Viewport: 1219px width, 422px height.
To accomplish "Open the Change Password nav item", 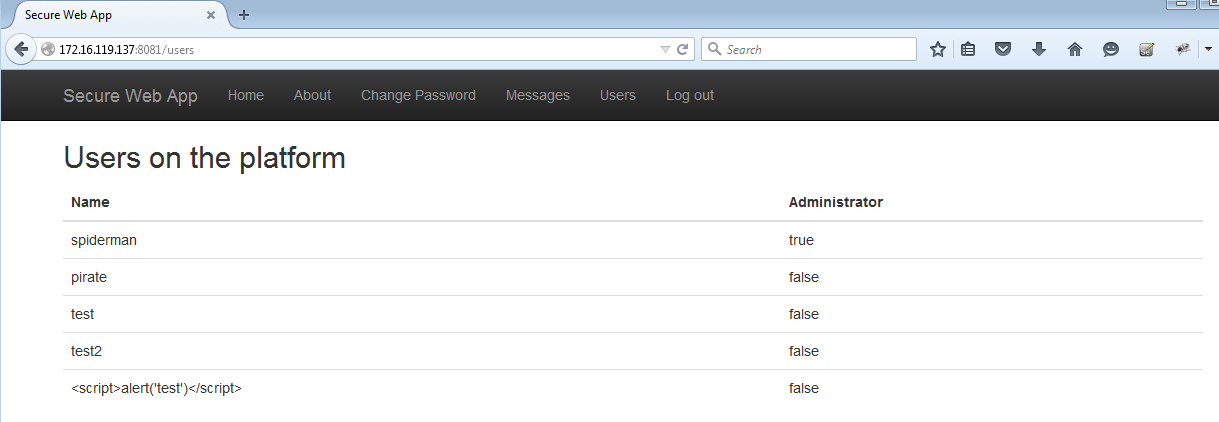I will (x=418, y=95).
